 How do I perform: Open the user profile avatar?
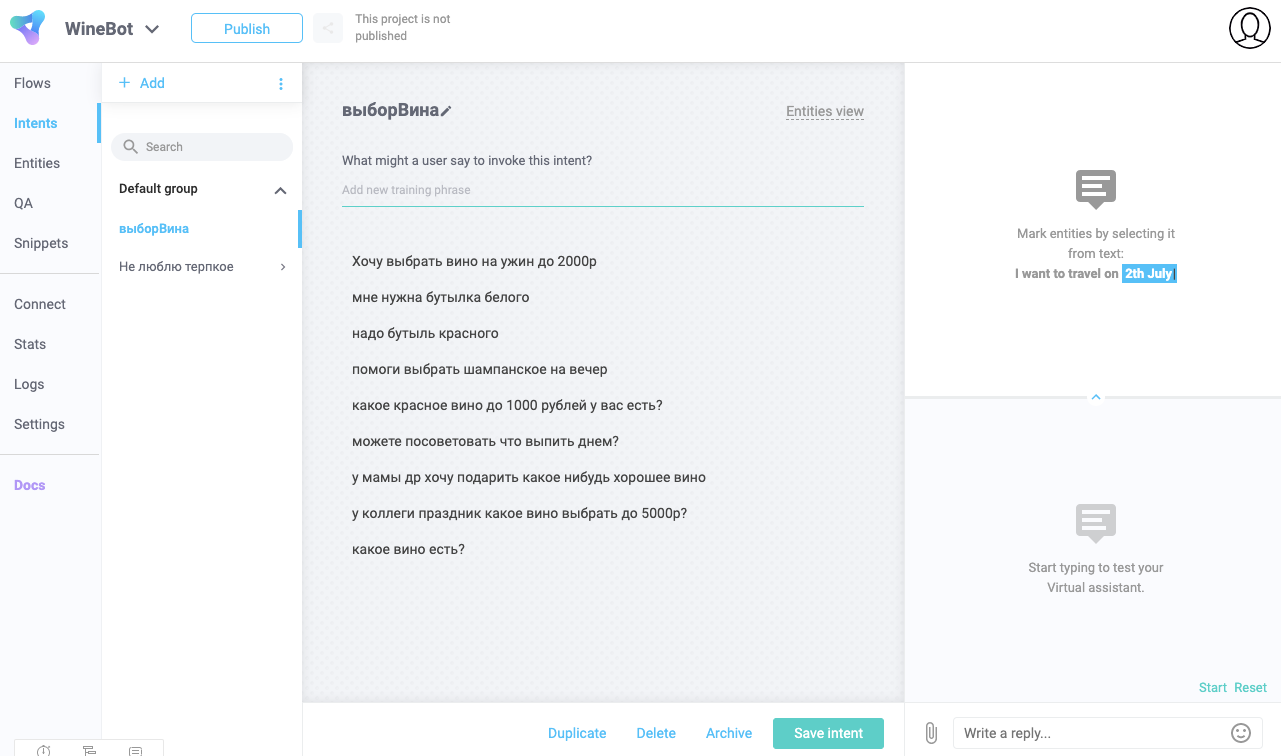[x=1249, y=28]
